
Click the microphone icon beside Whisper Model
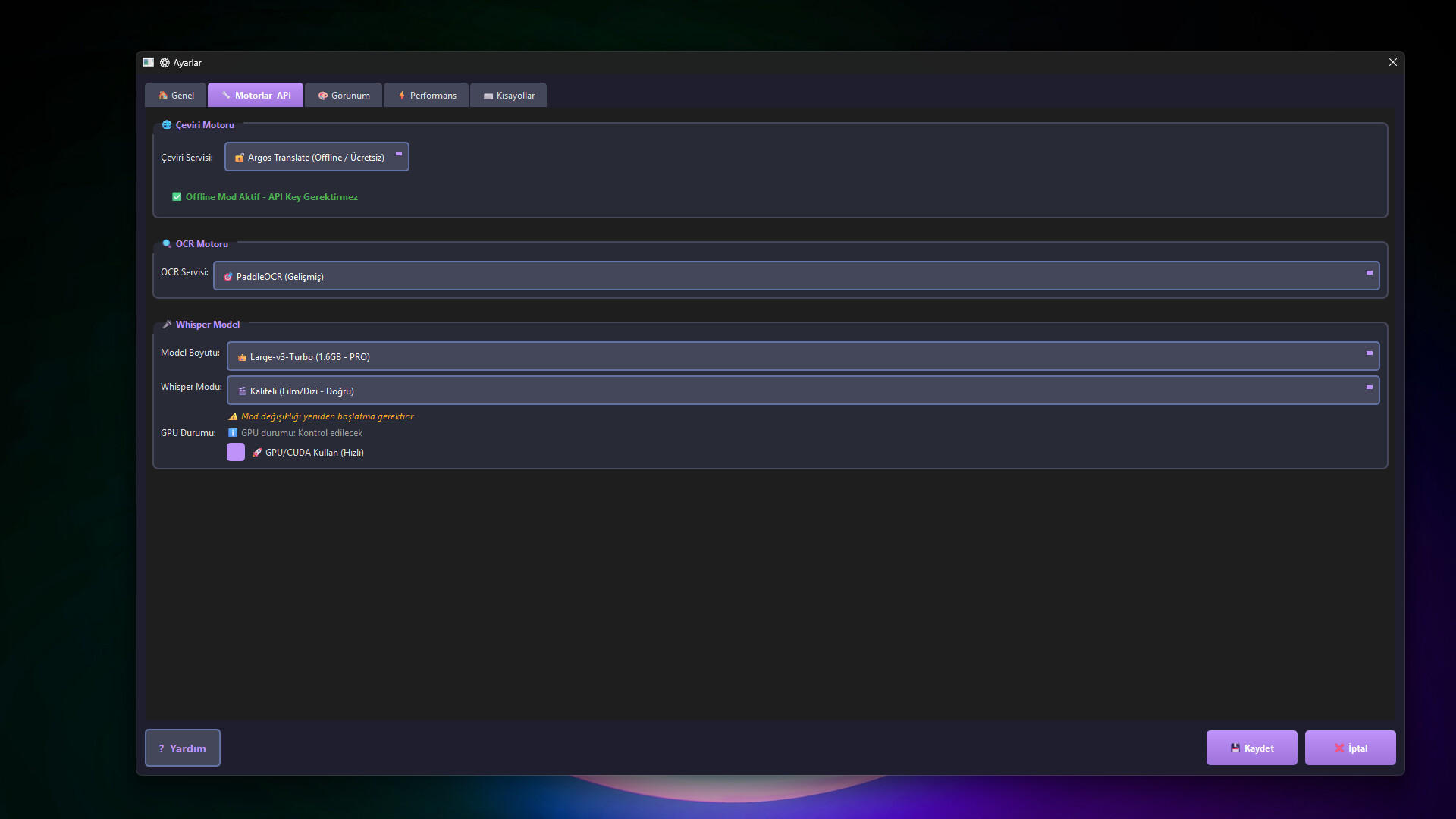(167, 325)
